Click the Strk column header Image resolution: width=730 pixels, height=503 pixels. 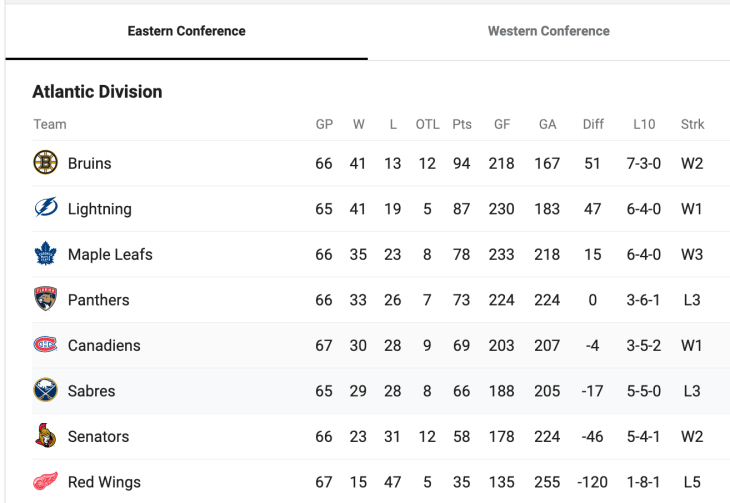[x=692, y=124]
